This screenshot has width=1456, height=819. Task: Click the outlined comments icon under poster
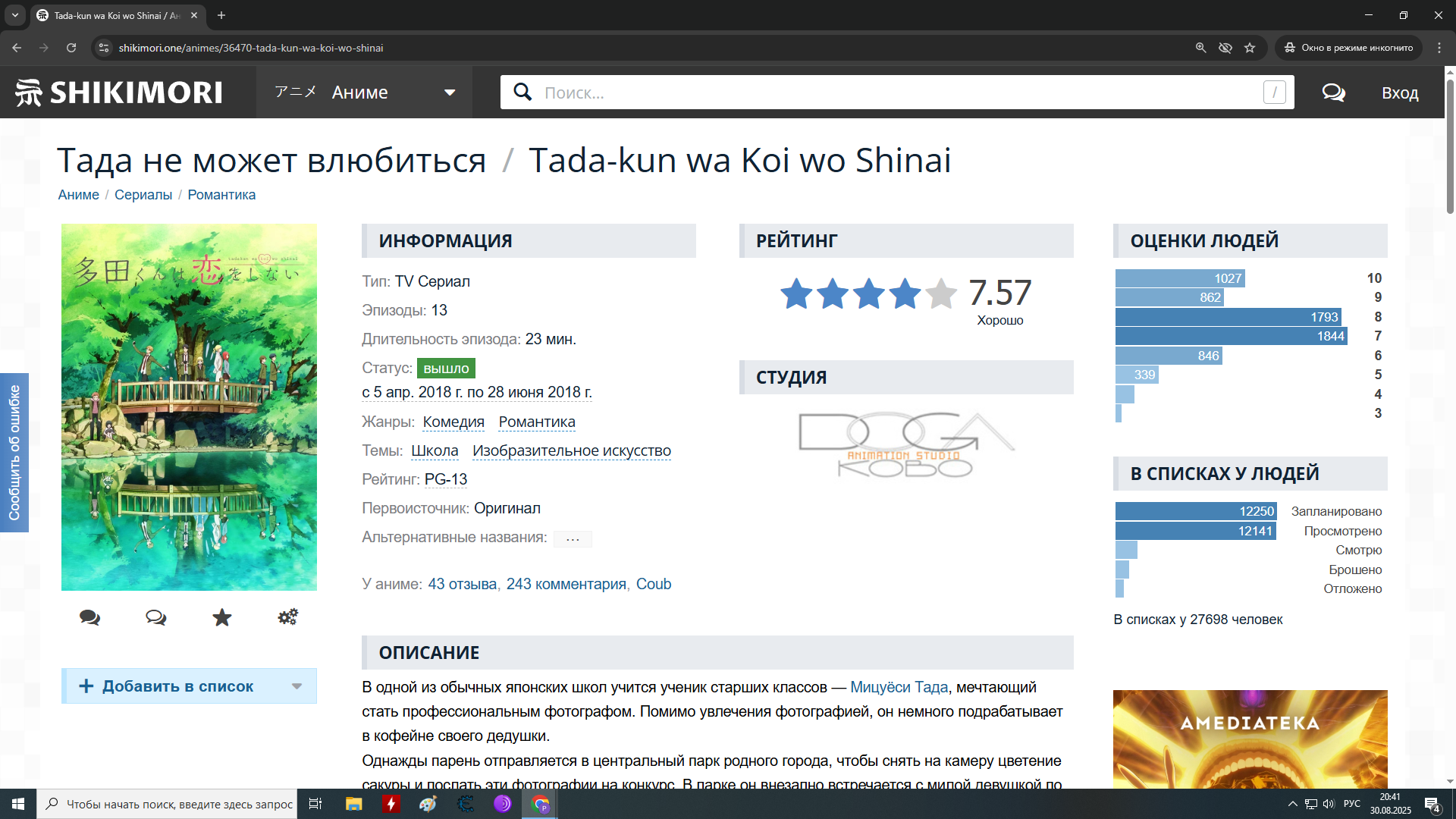pyautogui.click(x=155, y=617)
